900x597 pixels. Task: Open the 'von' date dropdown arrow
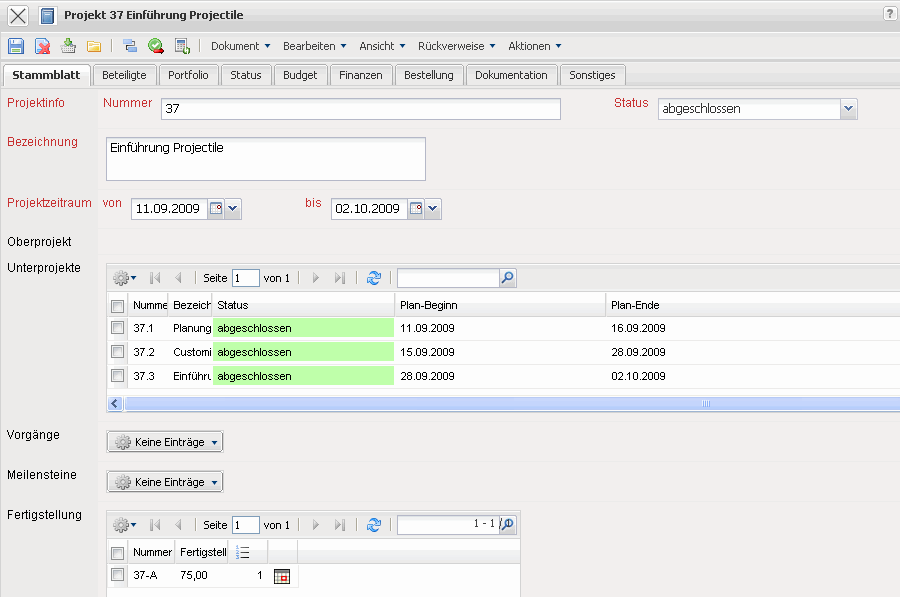(x=233, y=209)
